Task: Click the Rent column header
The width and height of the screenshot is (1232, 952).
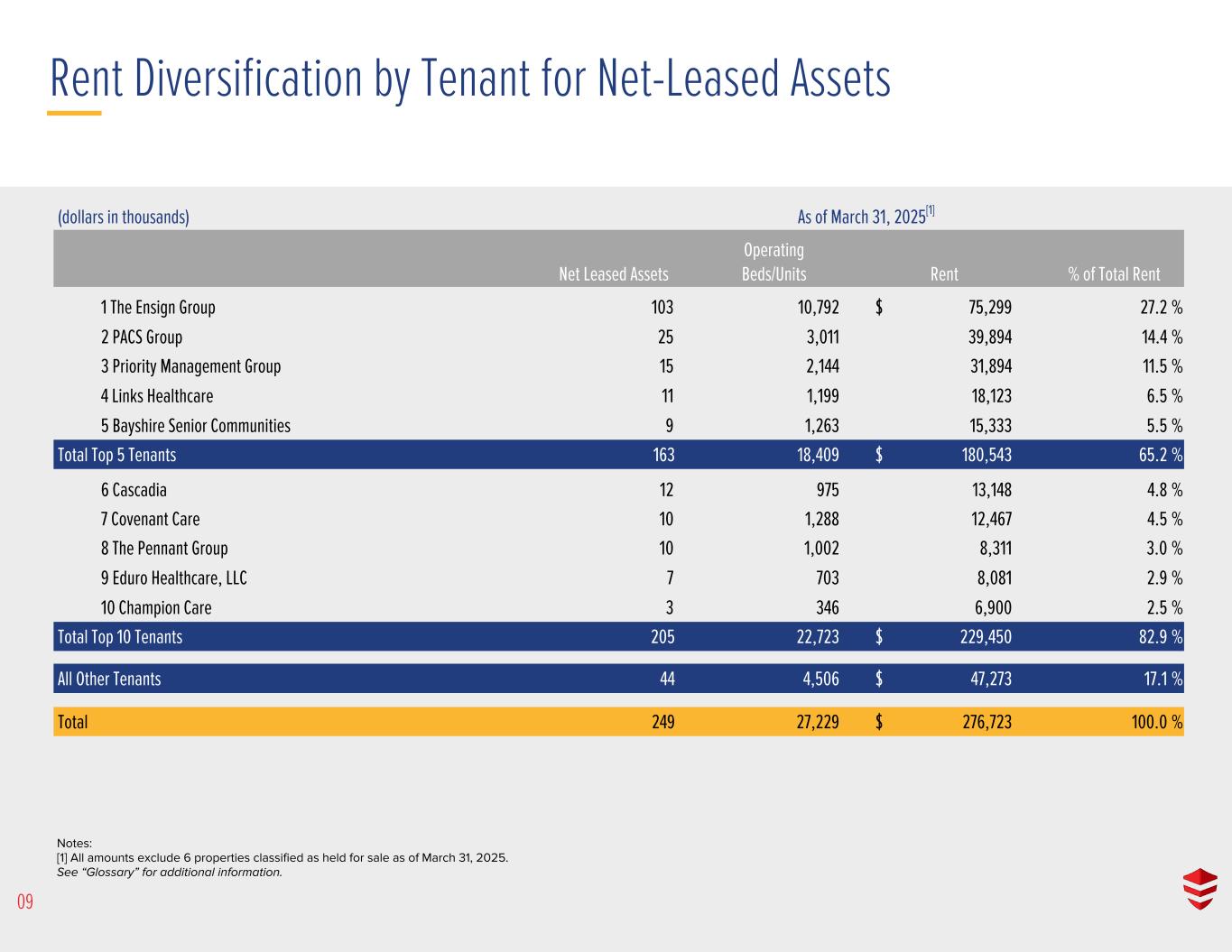Action: 944,274
